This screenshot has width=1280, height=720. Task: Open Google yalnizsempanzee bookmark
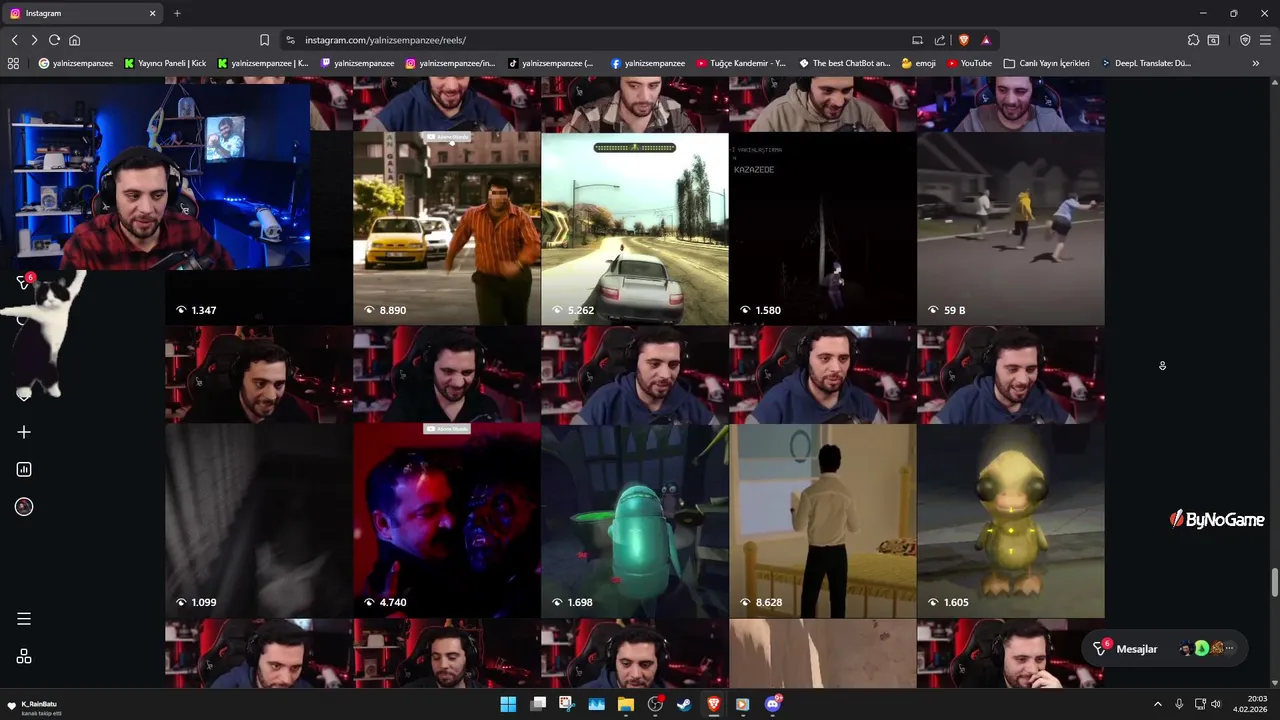pyautogui.click(x=76, y=63)
